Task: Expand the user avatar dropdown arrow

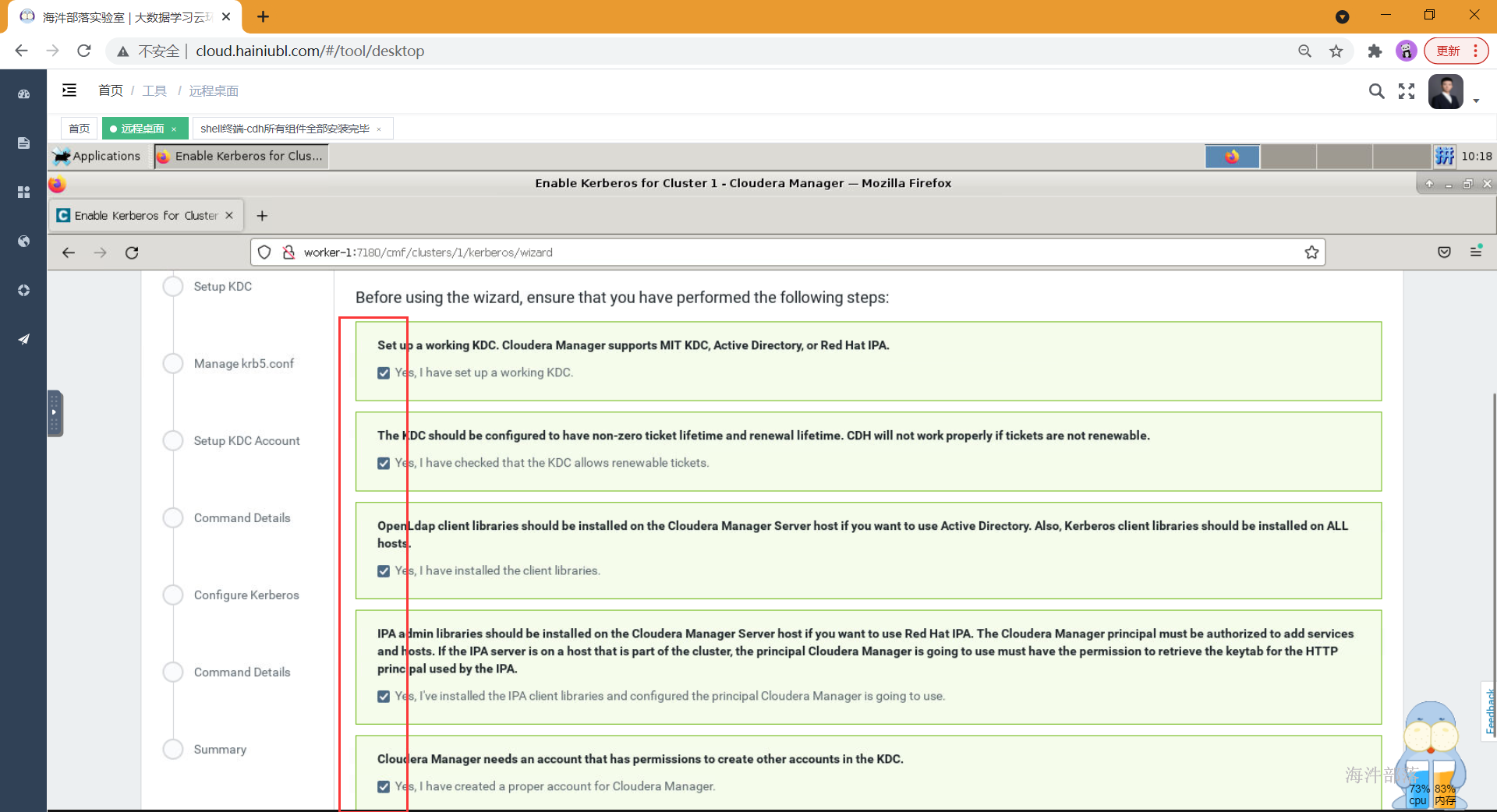Action: (1476, 101)
